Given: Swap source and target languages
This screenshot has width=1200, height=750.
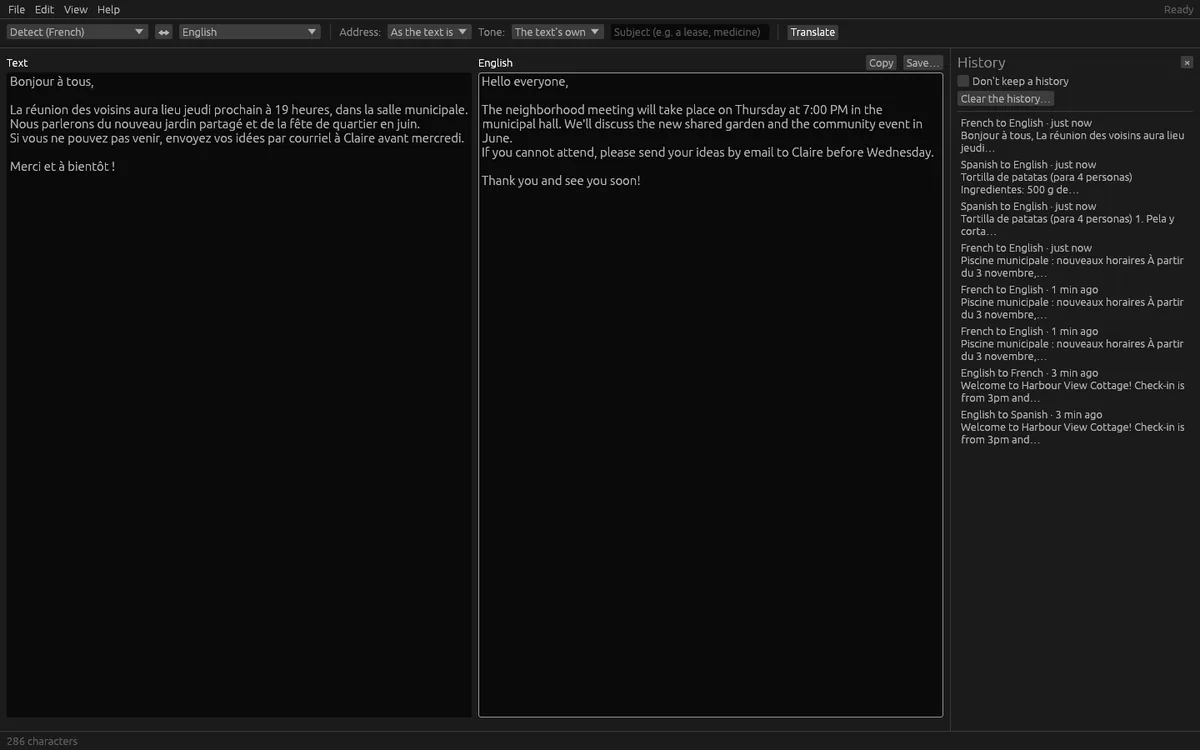Looking at the screenshot, I should [164, 32].
